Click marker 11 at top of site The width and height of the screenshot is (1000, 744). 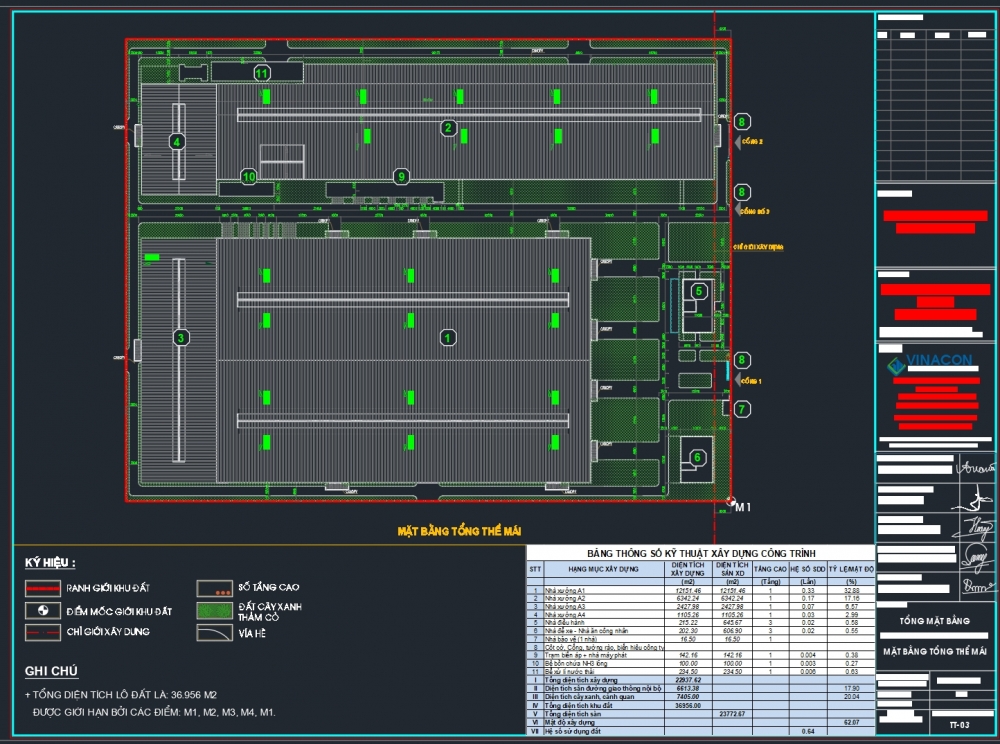pyautogui.click(x=262, y=73)
